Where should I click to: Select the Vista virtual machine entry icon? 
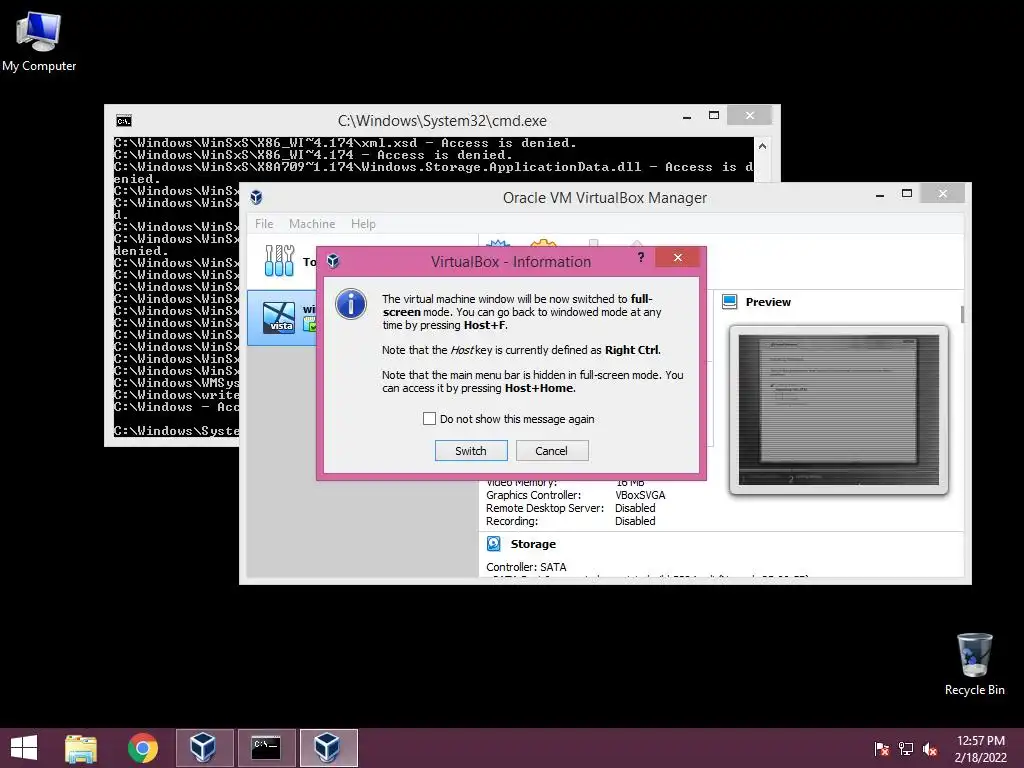point(279,318)
